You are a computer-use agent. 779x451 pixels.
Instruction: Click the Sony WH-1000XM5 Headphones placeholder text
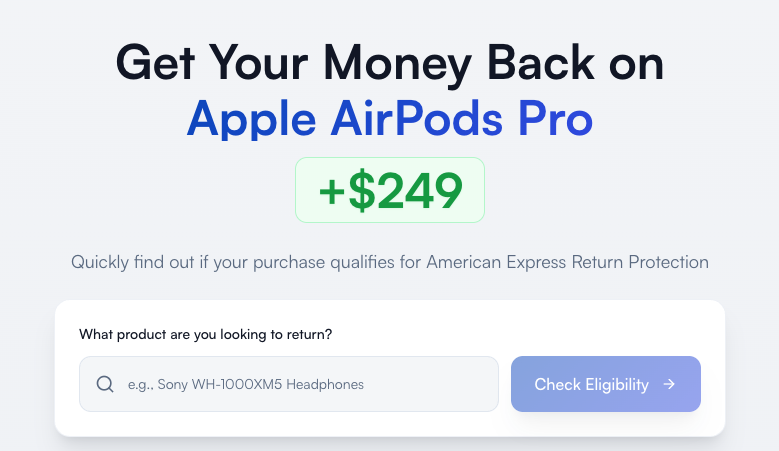[245, 384]
